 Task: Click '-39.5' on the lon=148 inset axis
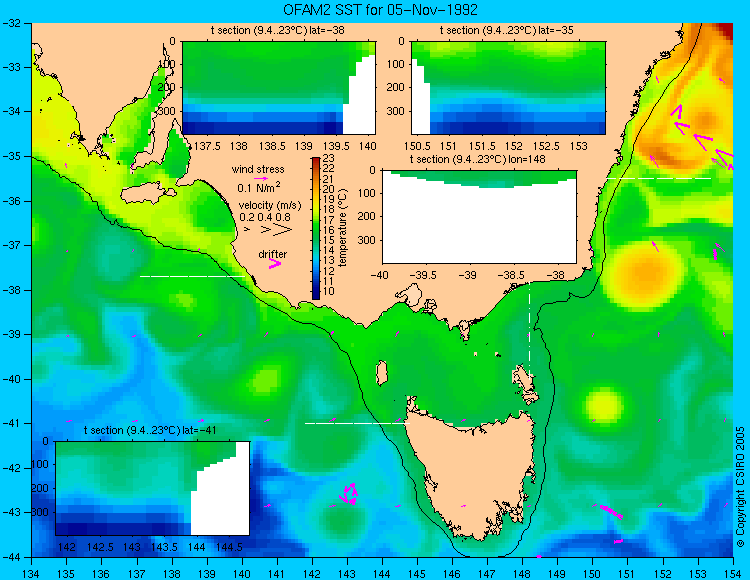(x=423, y=275)
